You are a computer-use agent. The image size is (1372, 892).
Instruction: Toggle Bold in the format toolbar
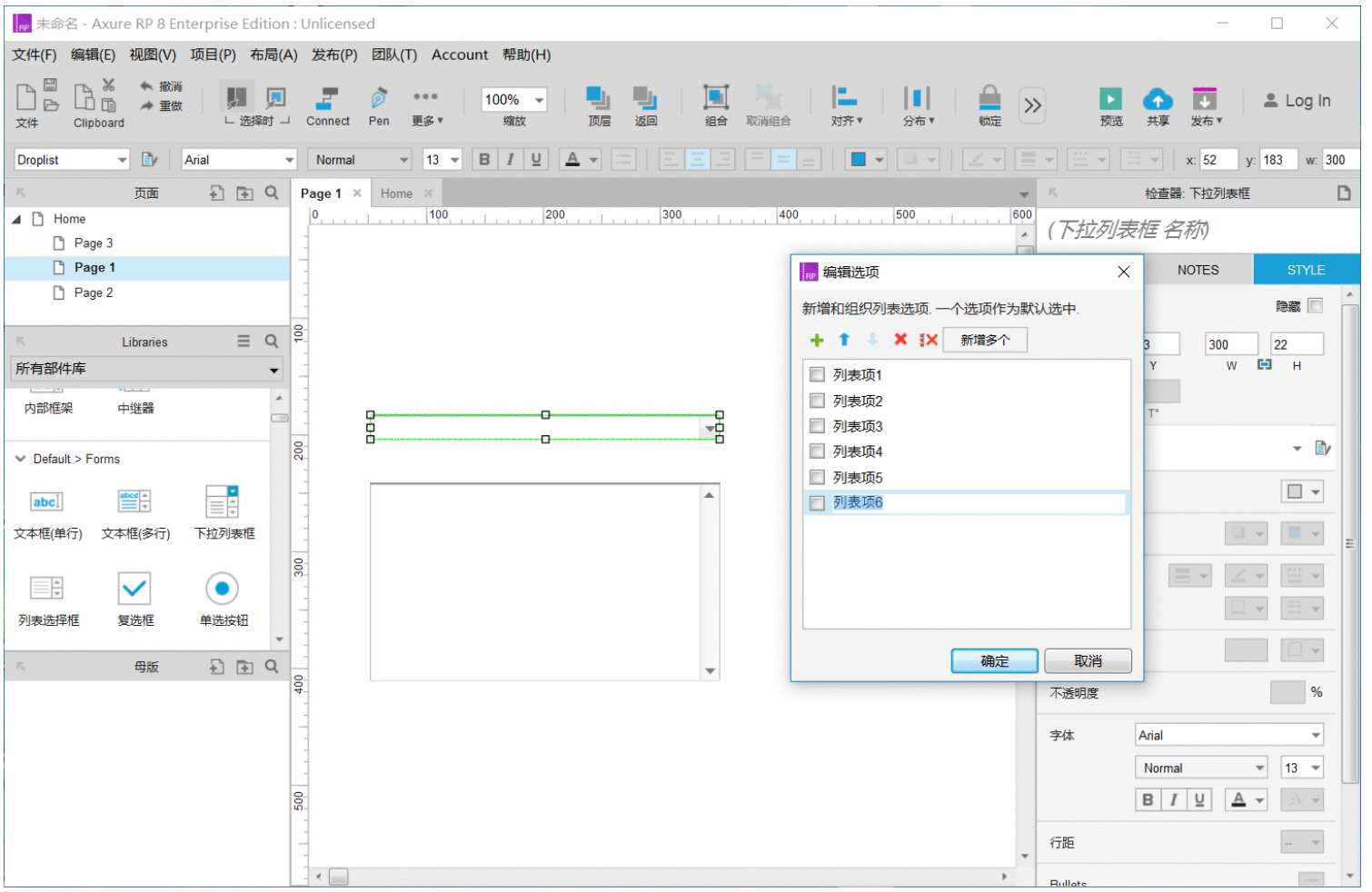coord(484,160)
